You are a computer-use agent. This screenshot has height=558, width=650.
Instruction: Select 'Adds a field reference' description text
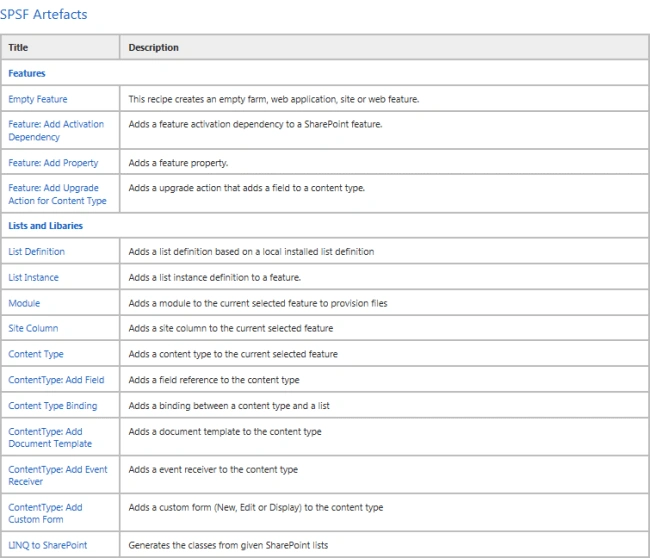pos(214,380)
